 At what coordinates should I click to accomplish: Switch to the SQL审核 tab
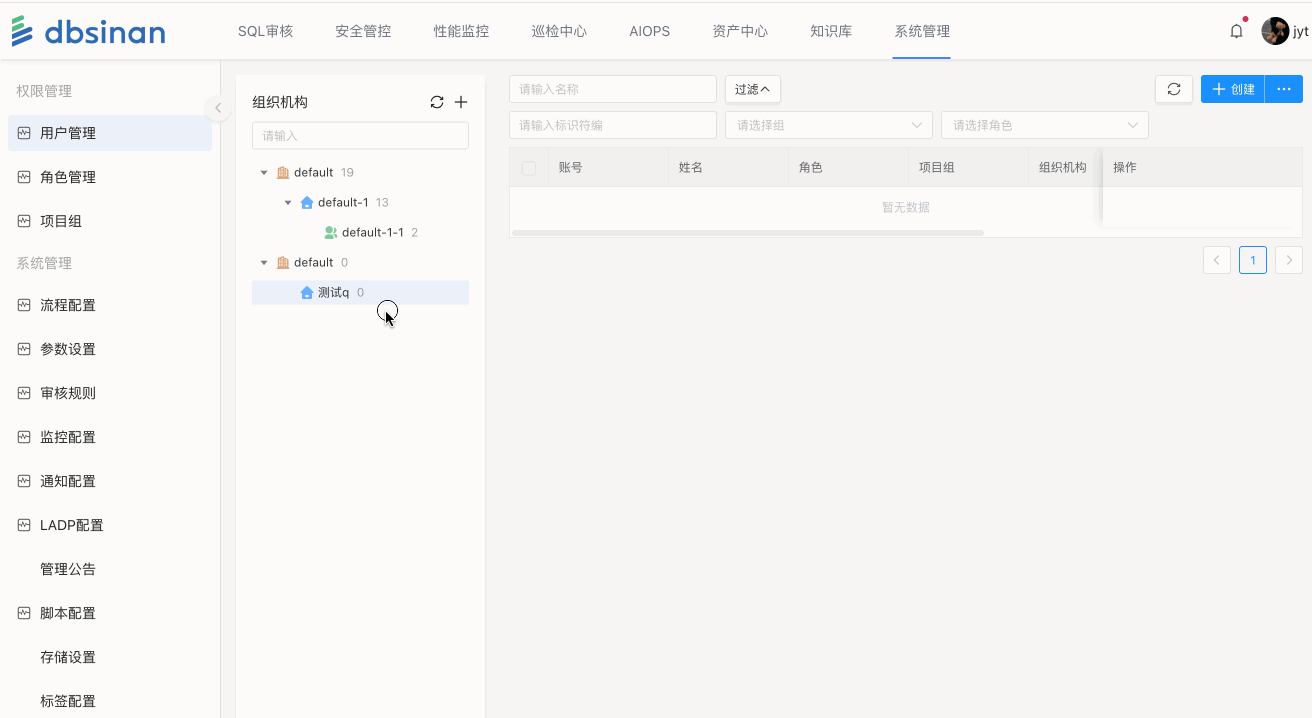click(x=265, y=31)
